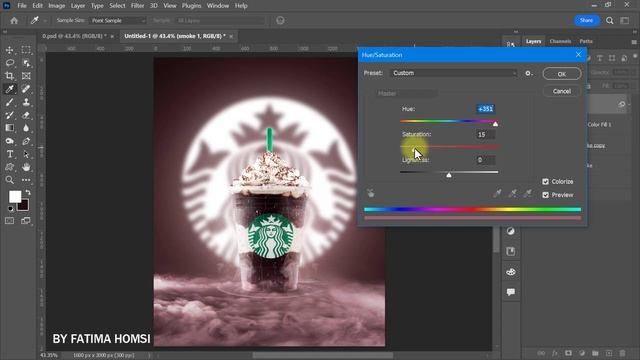Select the Rectangular Marquee tool
The image size is (640, 360).
click(x=26, y=50)
